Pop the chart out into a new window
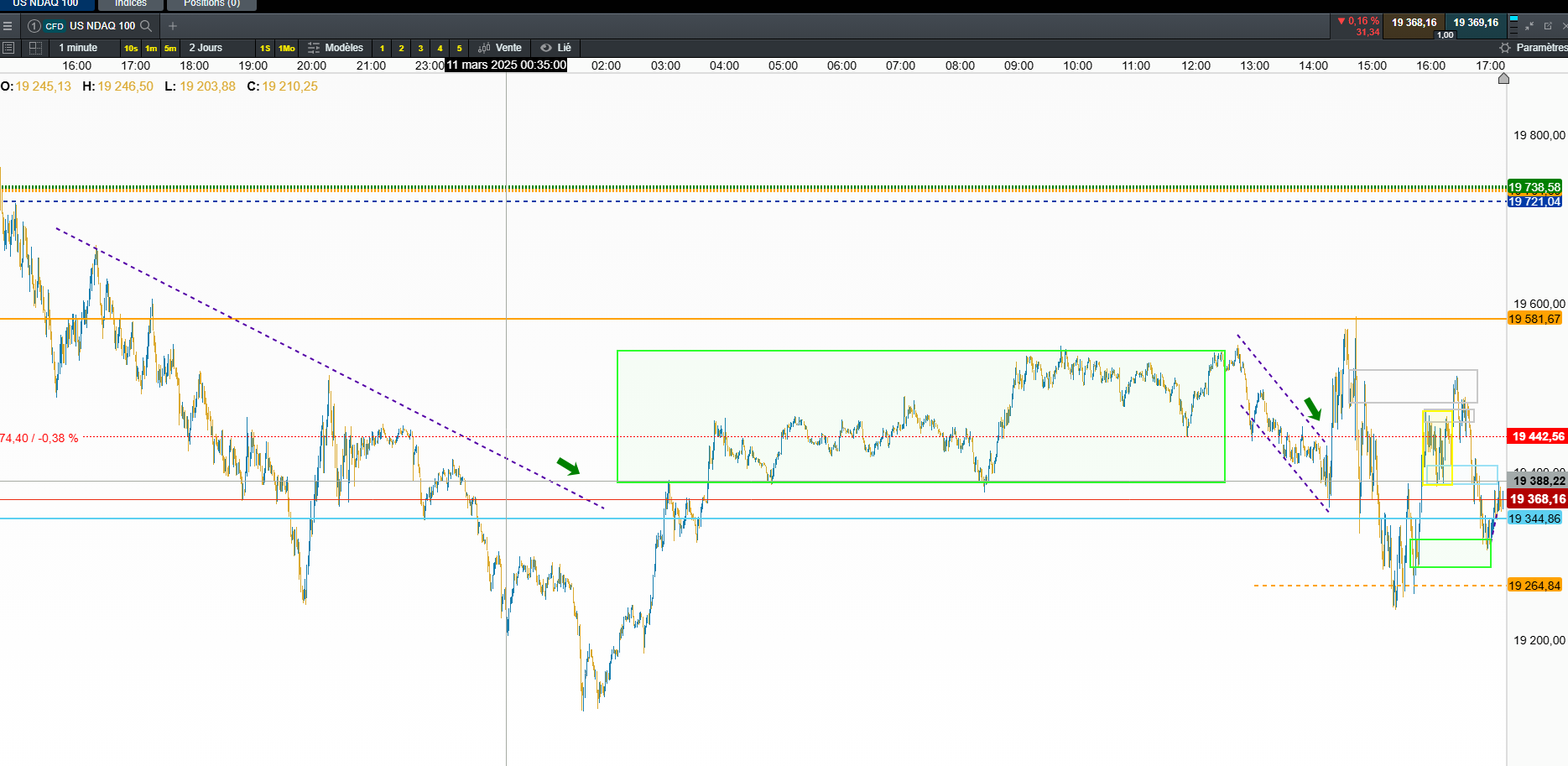This screenshot has height=766, width=1568. [x=1548, y=26]
